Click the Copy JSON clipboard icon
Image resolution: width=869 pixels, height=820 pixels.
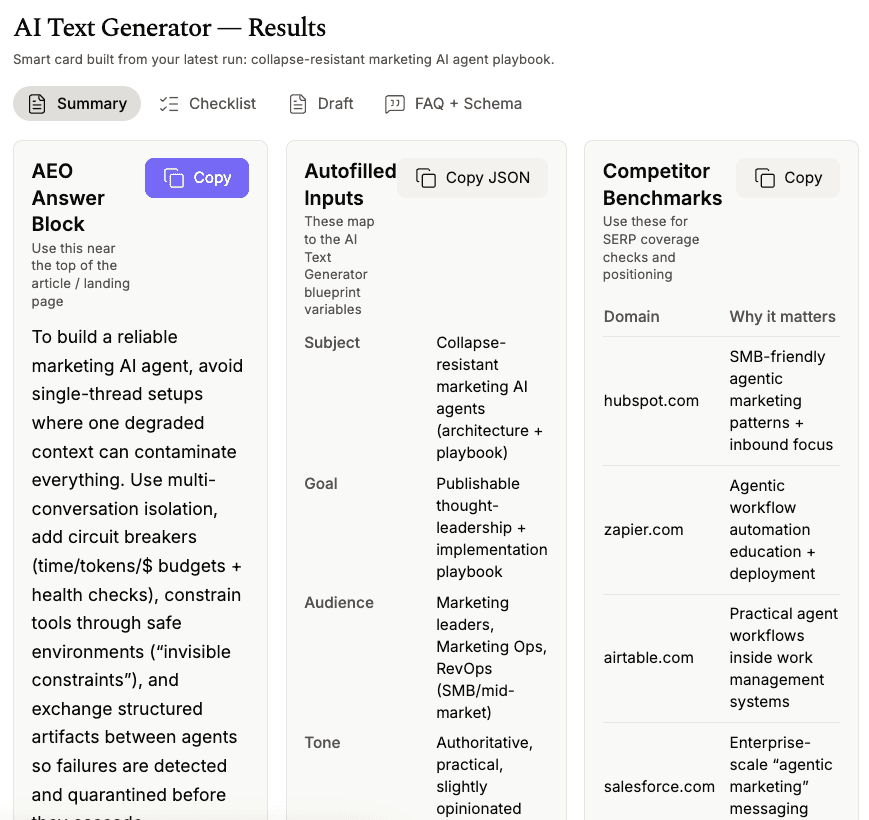426,178
